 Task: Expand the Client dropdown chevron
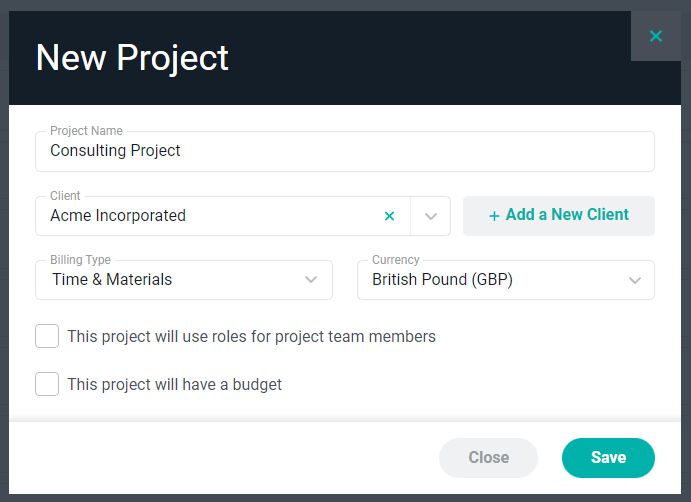pos(431,216)
